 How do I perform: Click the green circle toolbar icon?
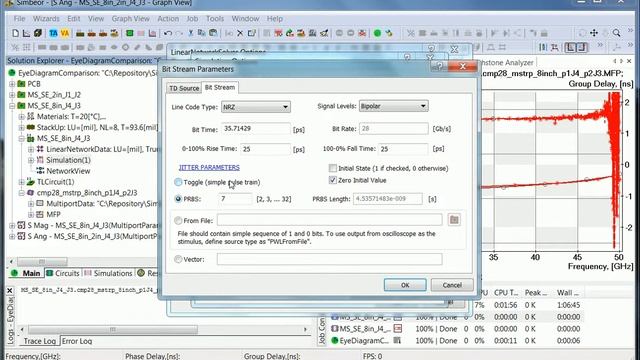[378, 33]
